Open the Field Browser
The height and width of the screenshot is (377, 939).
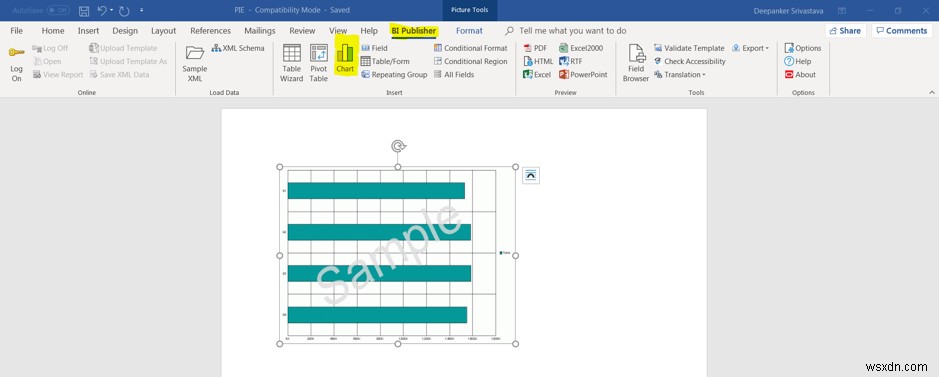click(635, 63)
